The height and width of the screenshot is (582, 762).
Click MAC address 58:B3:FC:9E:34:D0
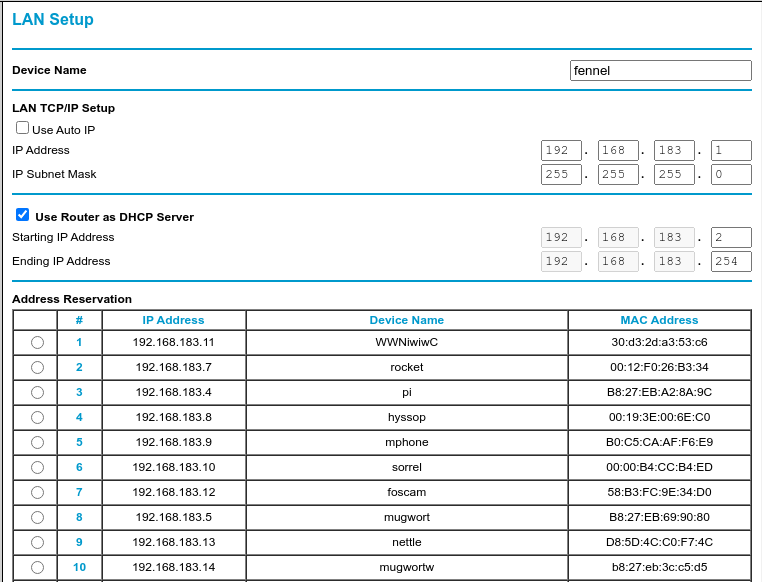tap(659, 493)
